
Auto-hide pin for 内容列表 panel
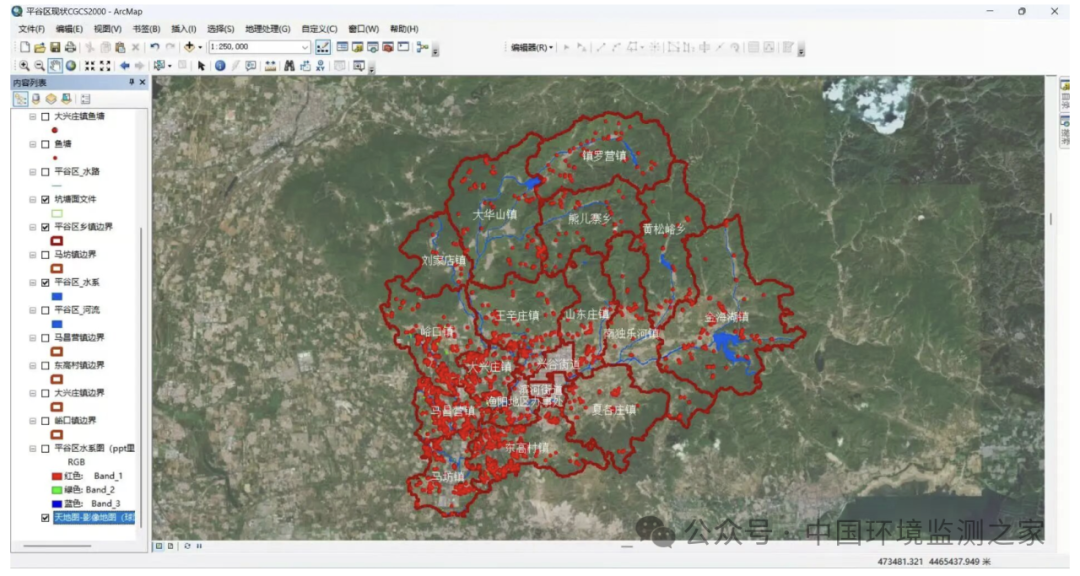[132, 83]
